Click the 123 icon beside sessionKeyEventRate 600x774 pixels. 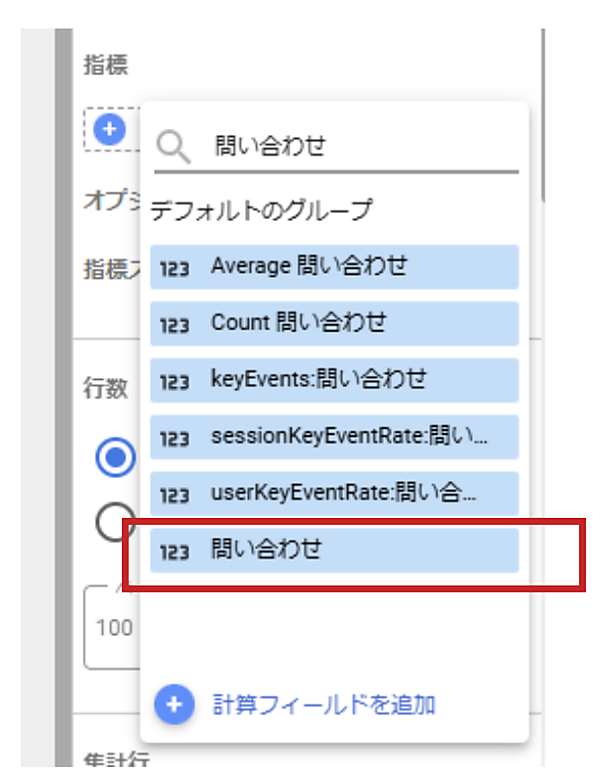tap(175, 438)
